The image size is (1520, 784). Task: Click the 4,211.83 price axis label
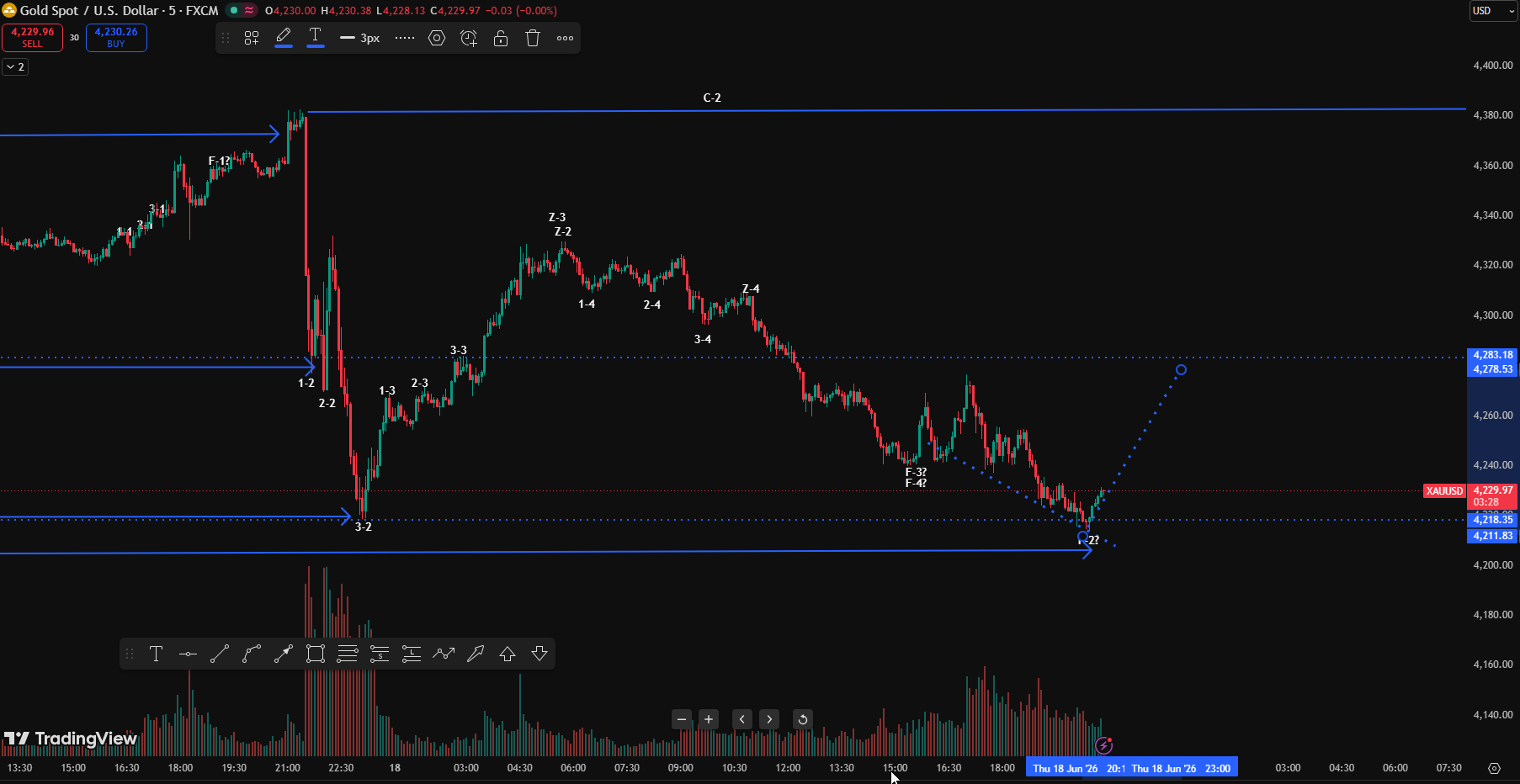tap(1493, 536)
